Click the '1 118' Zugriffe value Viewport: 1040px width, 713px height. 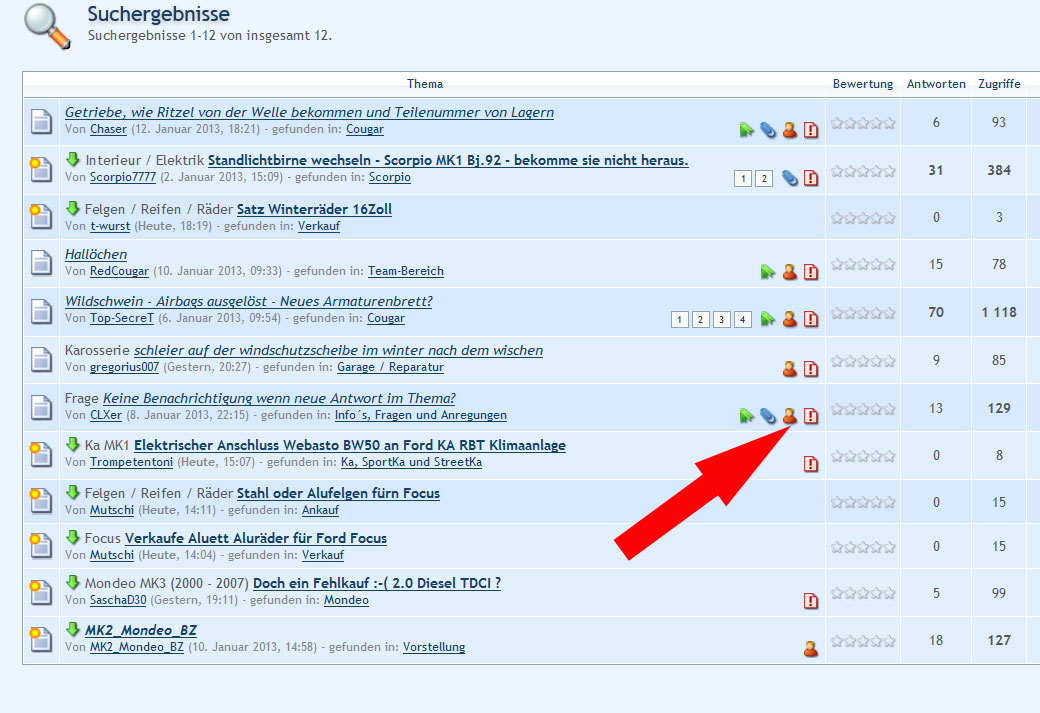[x=999, y=312]
